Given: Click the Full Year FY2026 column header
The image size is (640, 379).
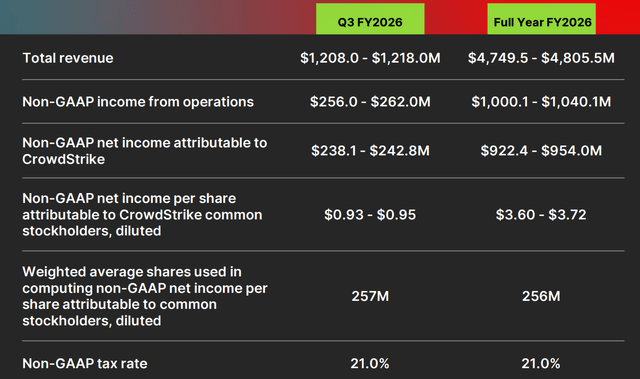Looking at the screenshot, I should pyautogui.click(x=541, y=19).
